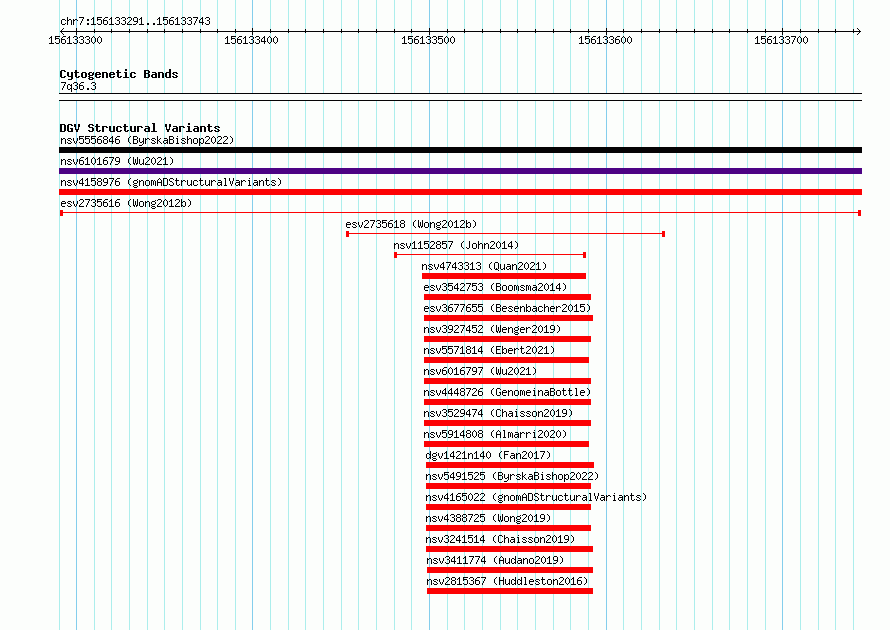Click the esv3542753 red bar
Viewport: 890px width, 630px height.
pyautogui.click(x=507, y=297)
